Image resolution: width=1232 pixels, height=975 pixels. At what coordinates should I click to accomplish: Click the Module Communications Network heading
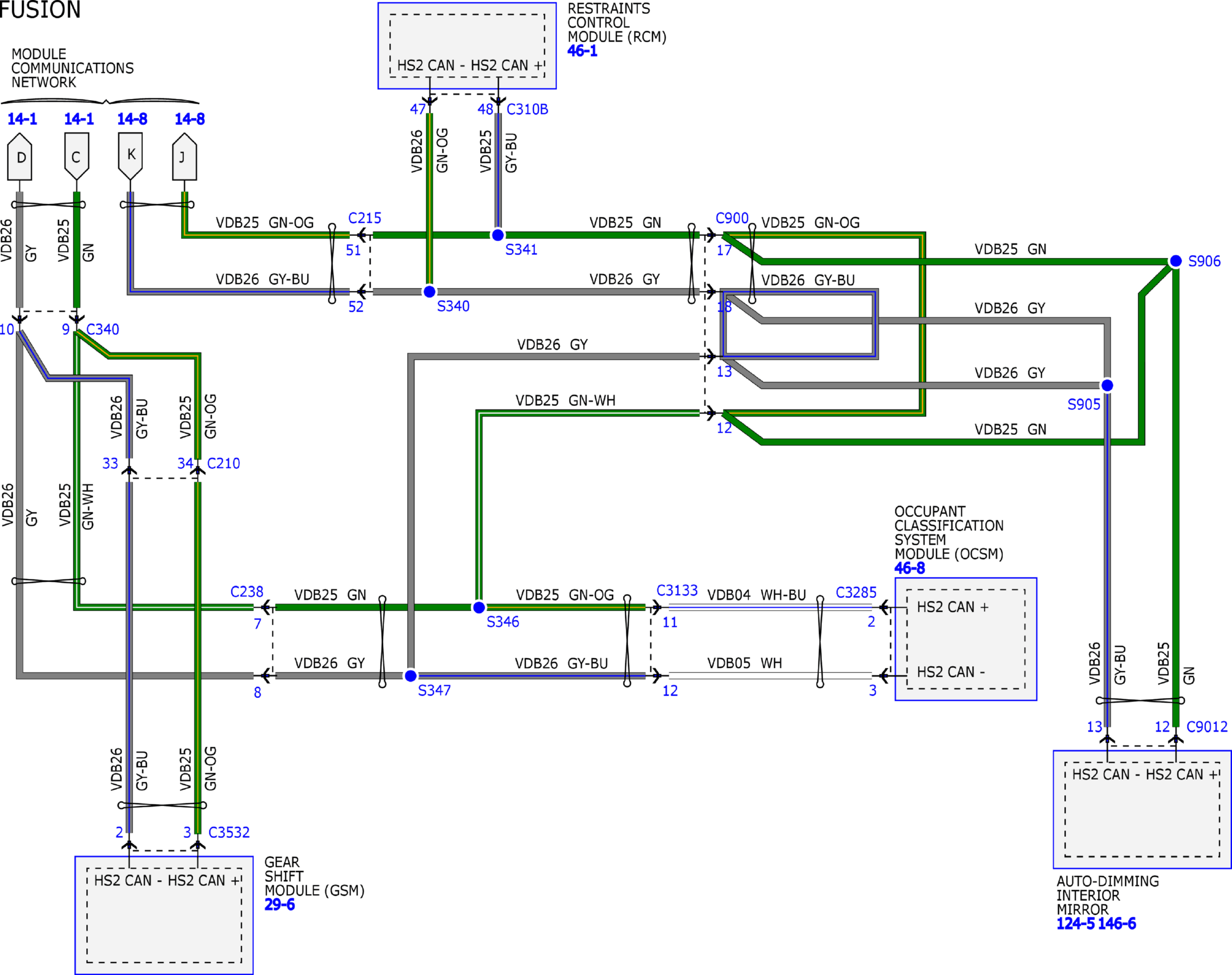coord(72,68)
